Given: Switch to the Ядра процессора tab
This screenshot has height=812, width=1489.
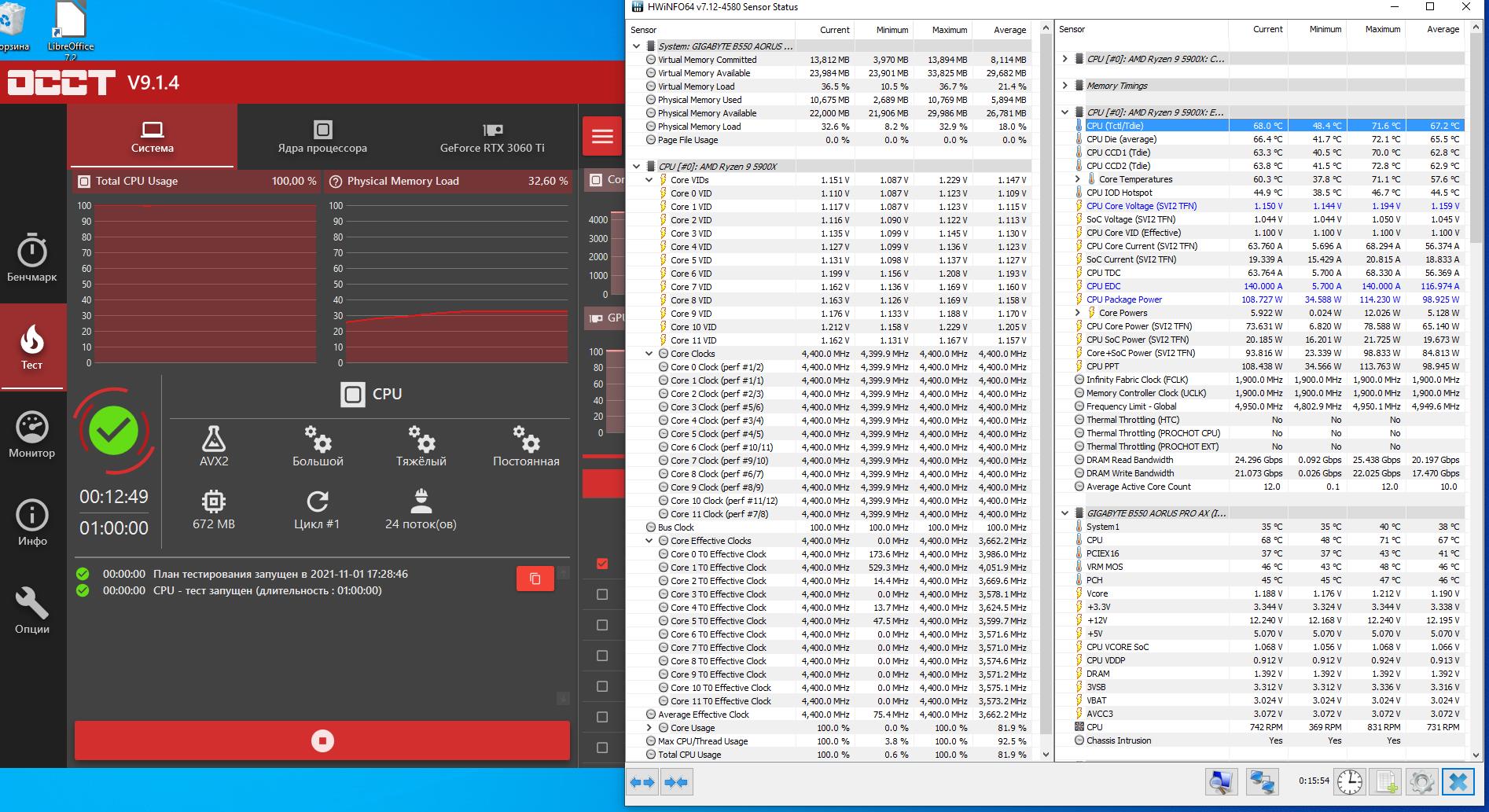Looking at the screenshot, I should click(x=322, y=137).
